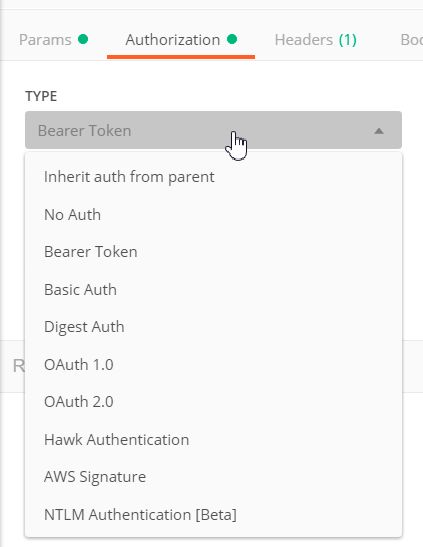Select Basic Auth type

coord(213,290)
